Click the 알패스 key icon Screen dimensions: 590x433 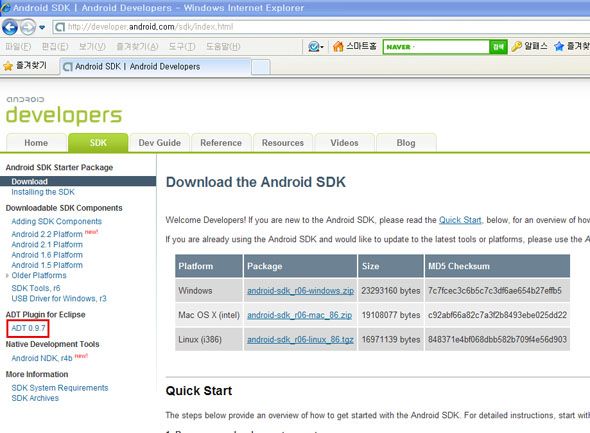click(517, 47)
